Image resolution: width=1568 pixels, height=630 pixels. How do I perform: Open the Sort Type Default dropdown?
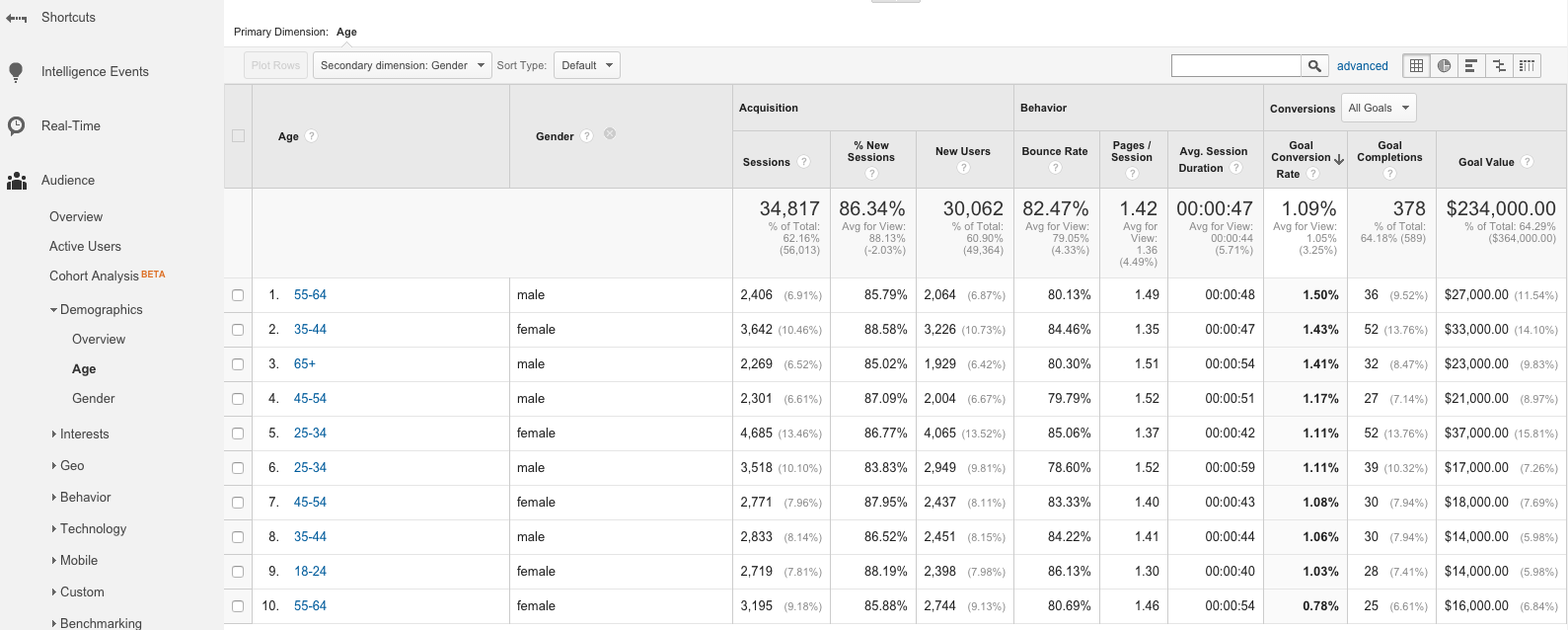(587, 66)
